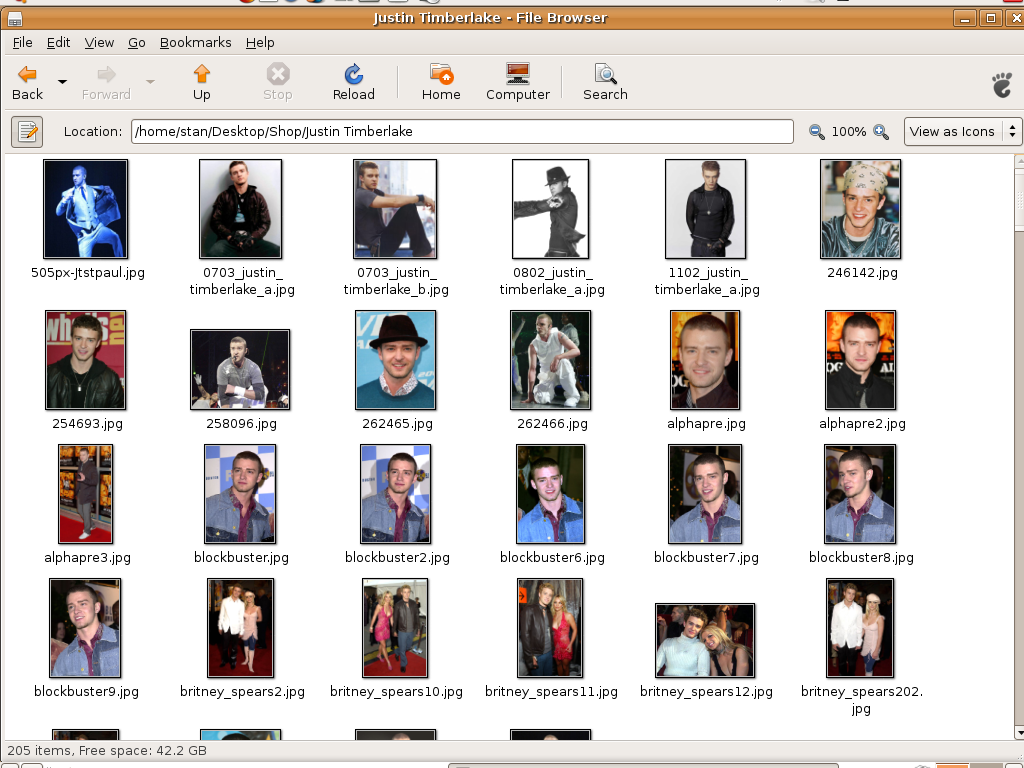The height and width of the screenshot is (768, 1024).
Task: Reload the current folder
Action: 353,82
